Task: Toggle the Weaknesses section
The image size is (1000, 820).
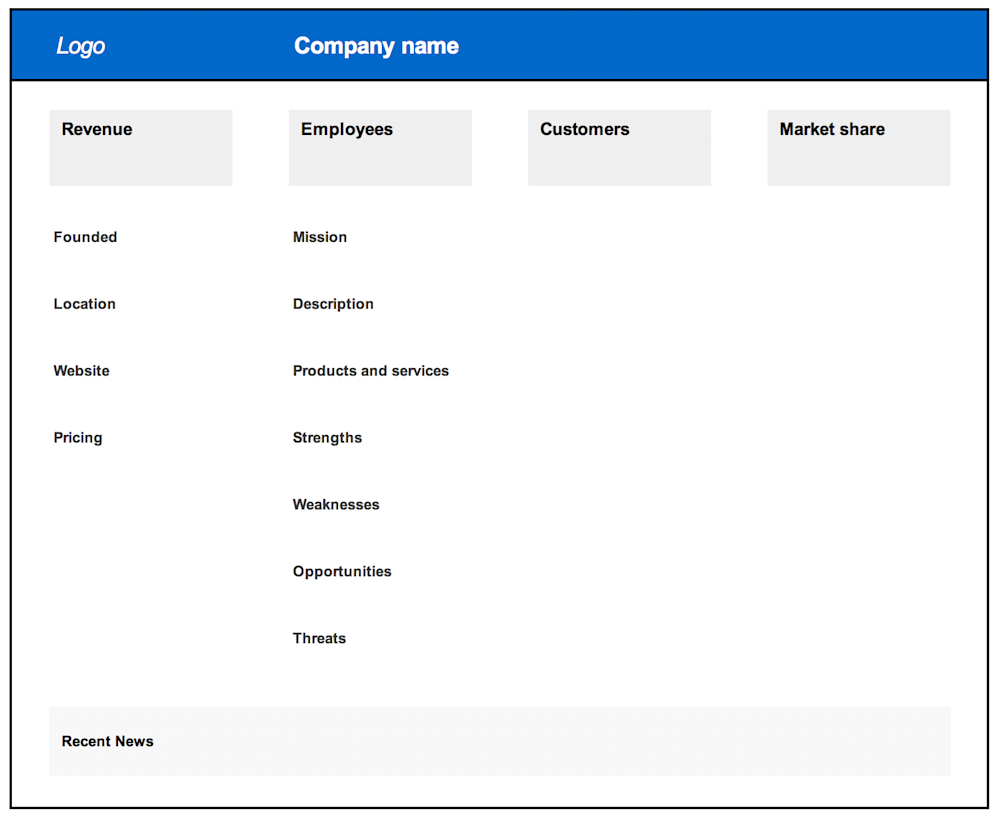Action: coord(335,504)
